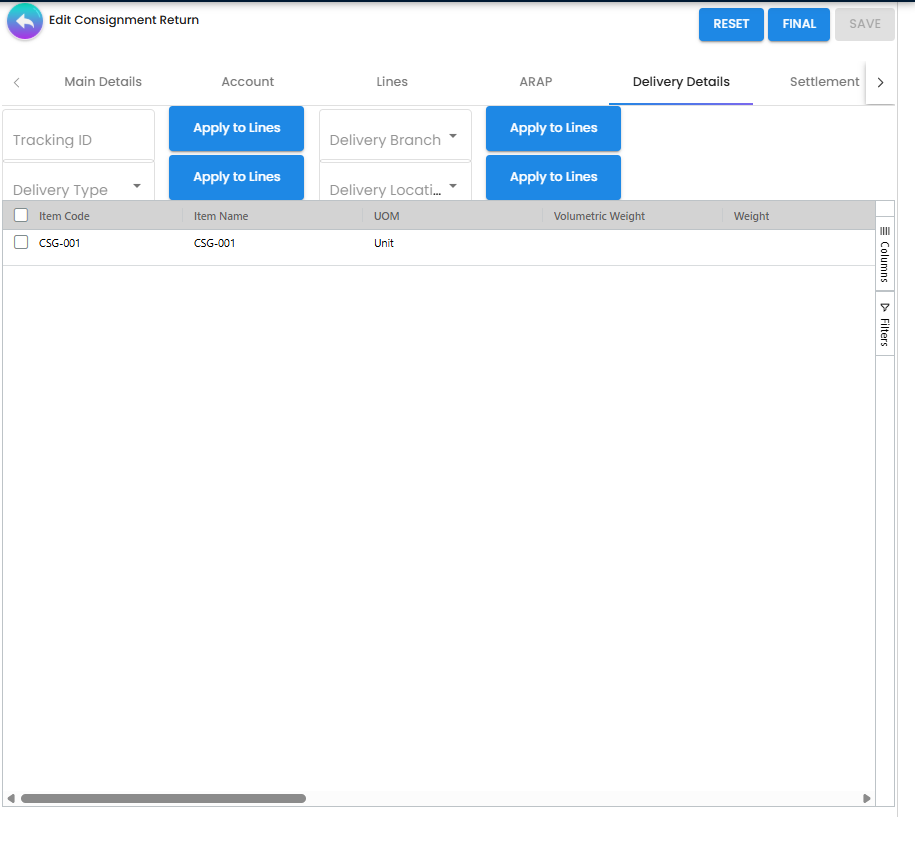Image resolution: width=915 pixels, height=852 pixels.
Task: Open the CSG-001 item code link
Action: click(59, 242)
